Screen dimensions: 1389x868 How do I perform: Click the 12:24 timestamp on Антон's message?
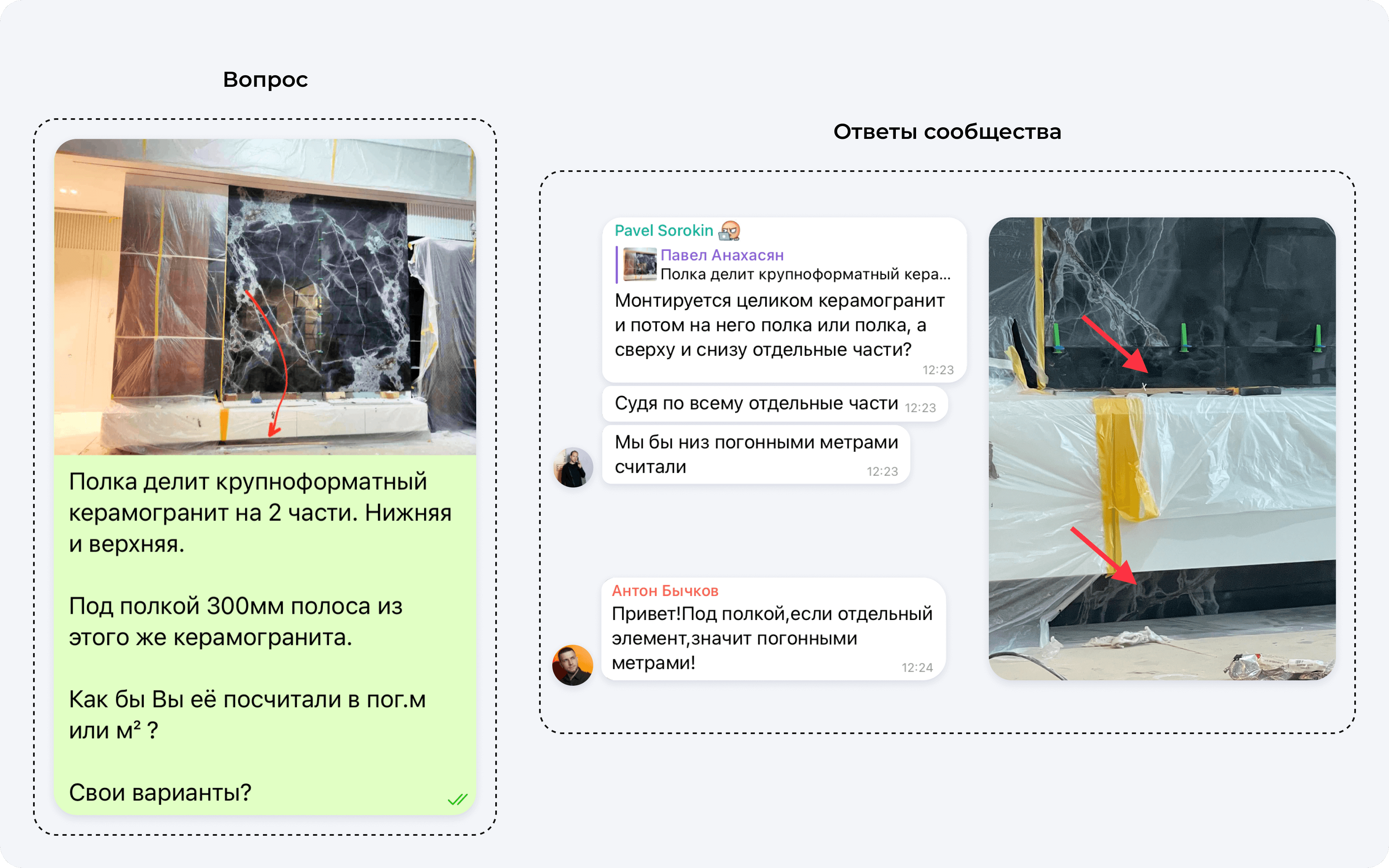pos(916,668)
